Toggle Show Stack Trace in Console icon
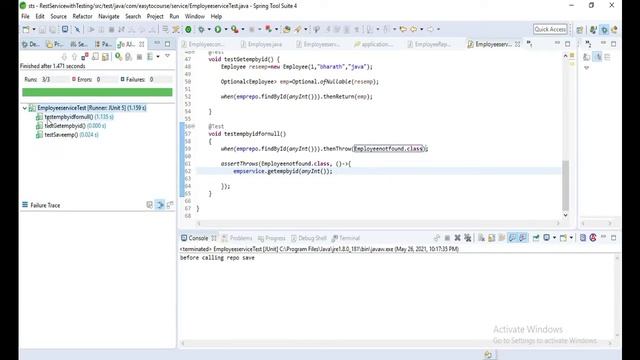640x360 pixels. tap(149, 205)
